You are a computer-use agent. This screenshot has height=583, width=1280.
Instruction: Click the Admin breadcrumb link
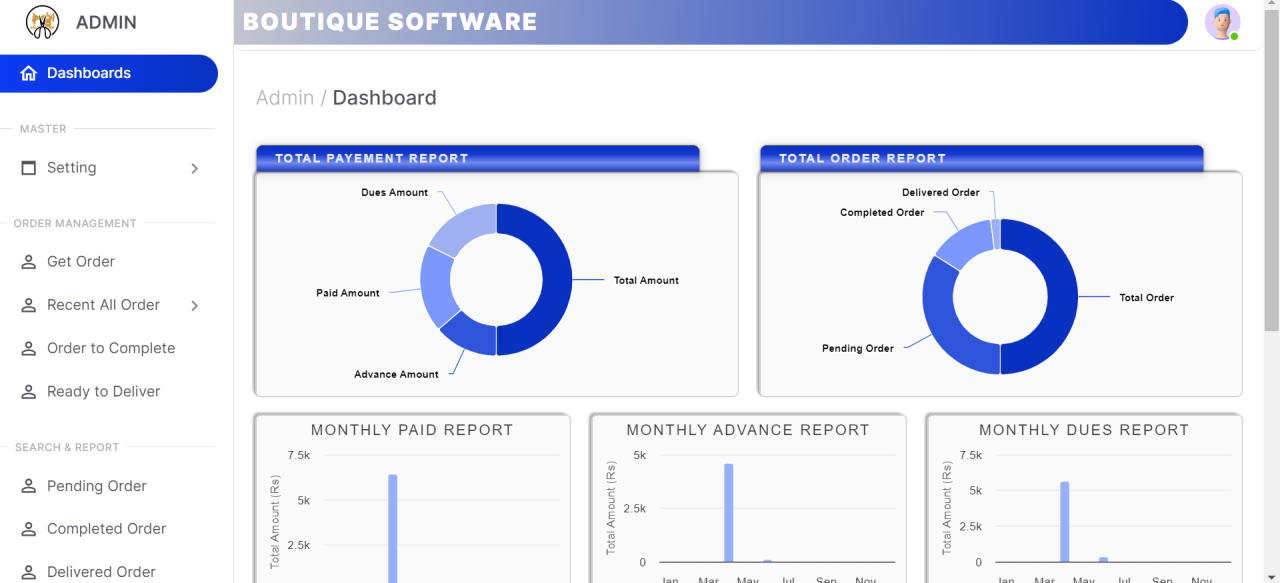[x=285, y=97]
